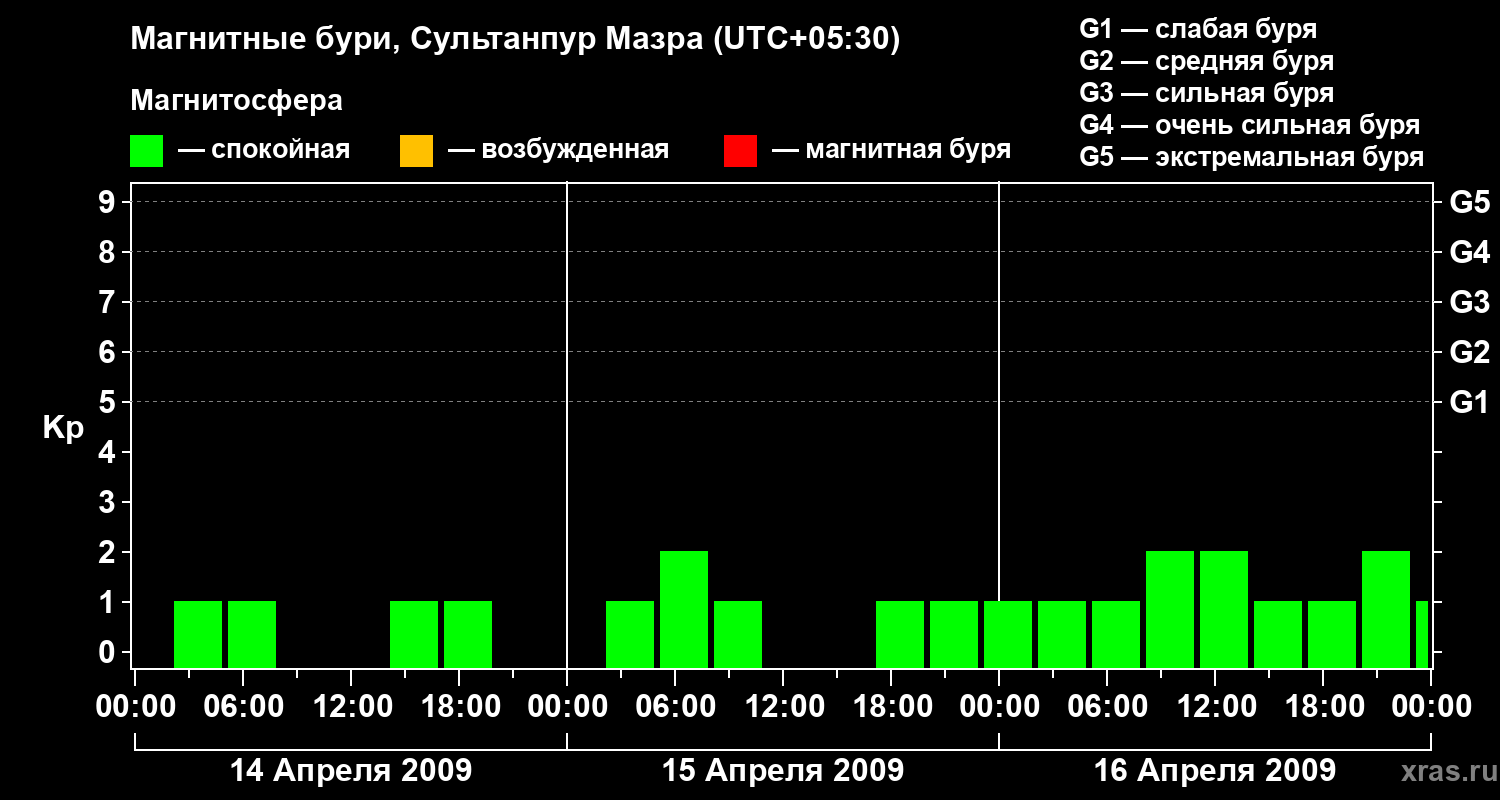Click the "Магнитосфера" legend heading
The image size is (1500, 800).
click(237, 101)
